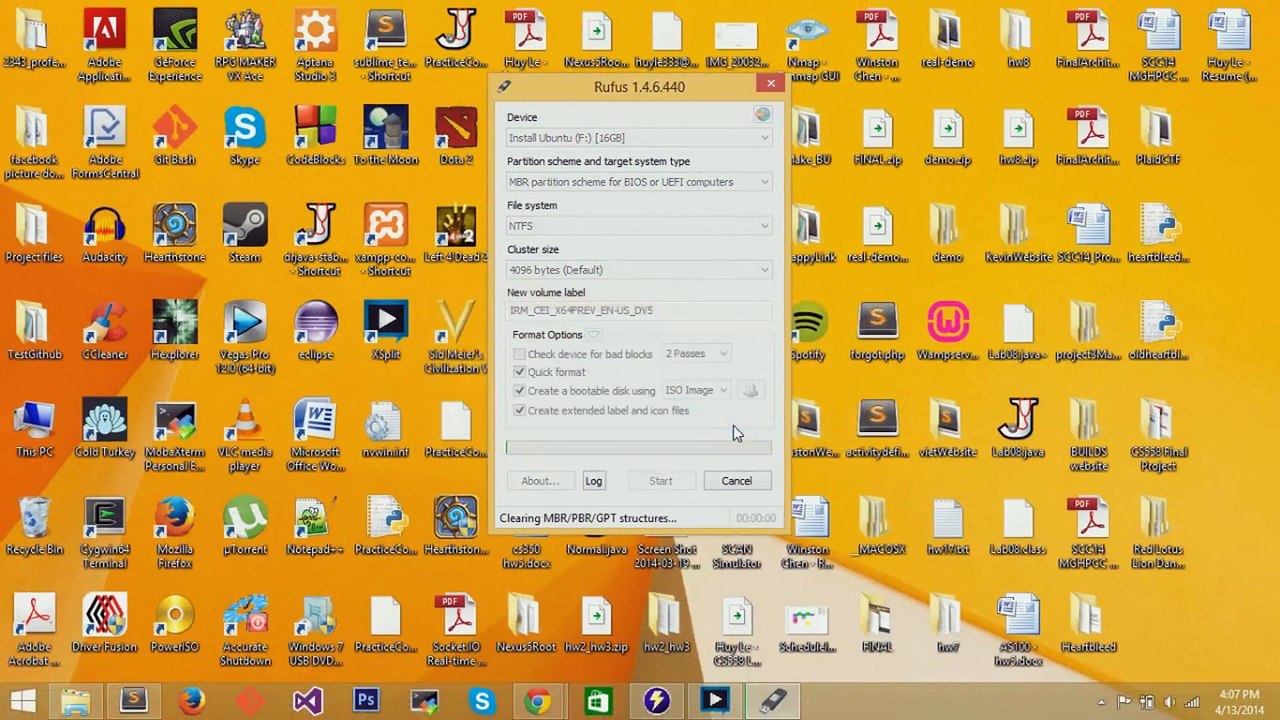
Task: Click the Start button in Rufus
Action: click(x=661, y=481)
